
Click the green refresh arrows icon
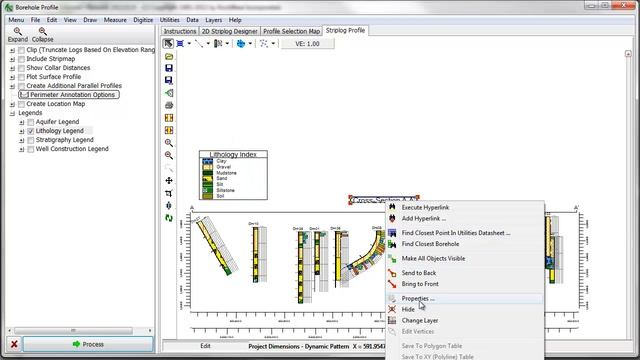169,218
